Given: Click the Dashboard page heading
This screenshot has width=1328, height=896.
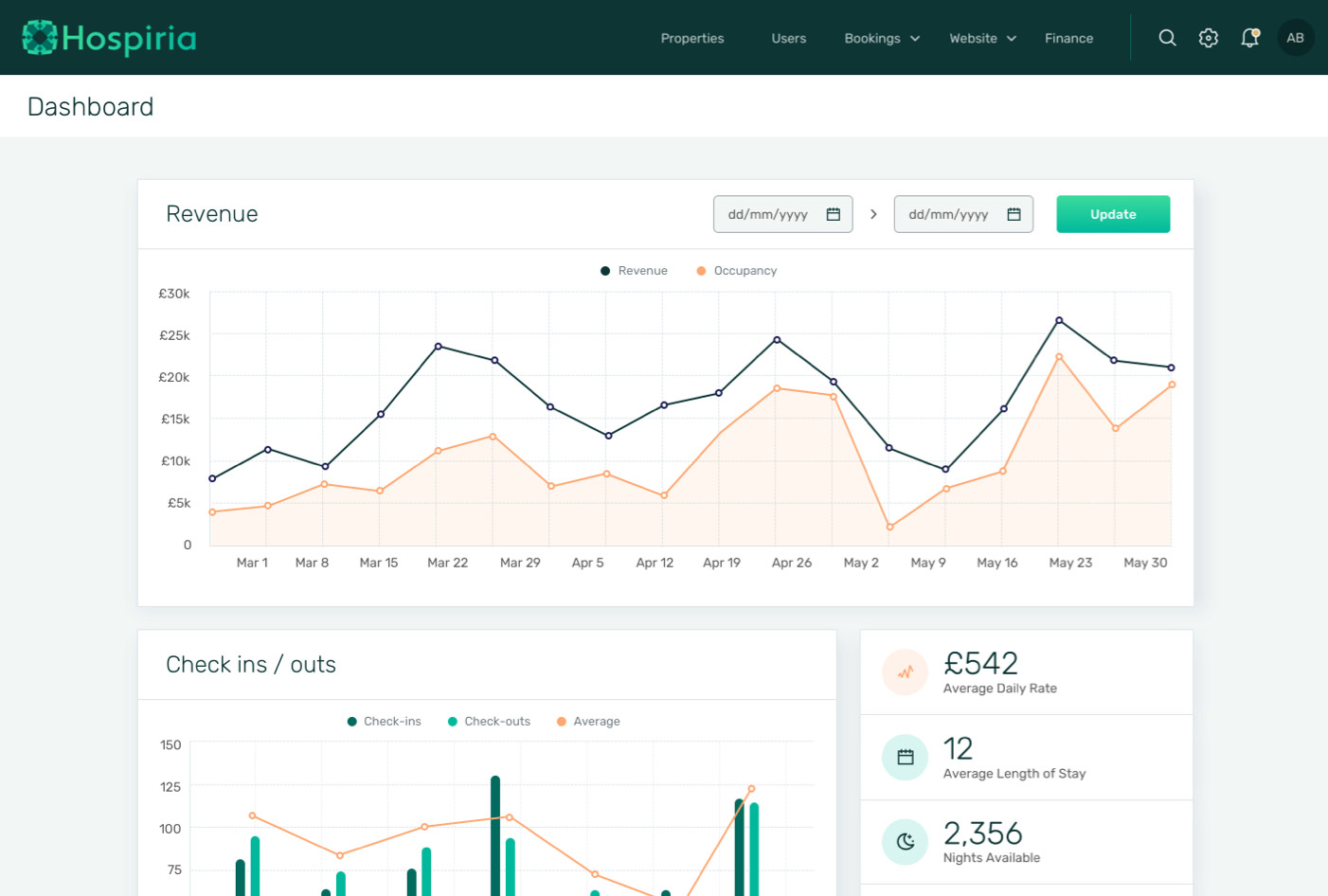Looking at the screenshot, I should click(x=90, y=107).
